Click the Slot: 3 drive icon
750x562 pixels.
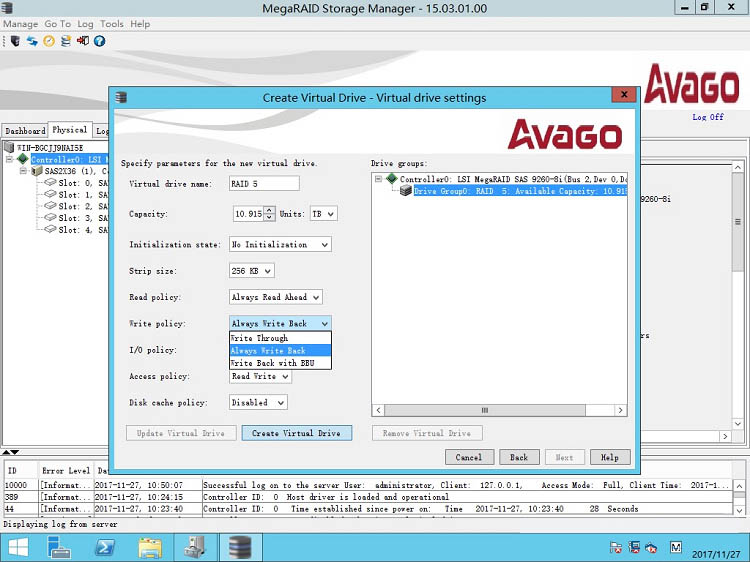(50, 218)
